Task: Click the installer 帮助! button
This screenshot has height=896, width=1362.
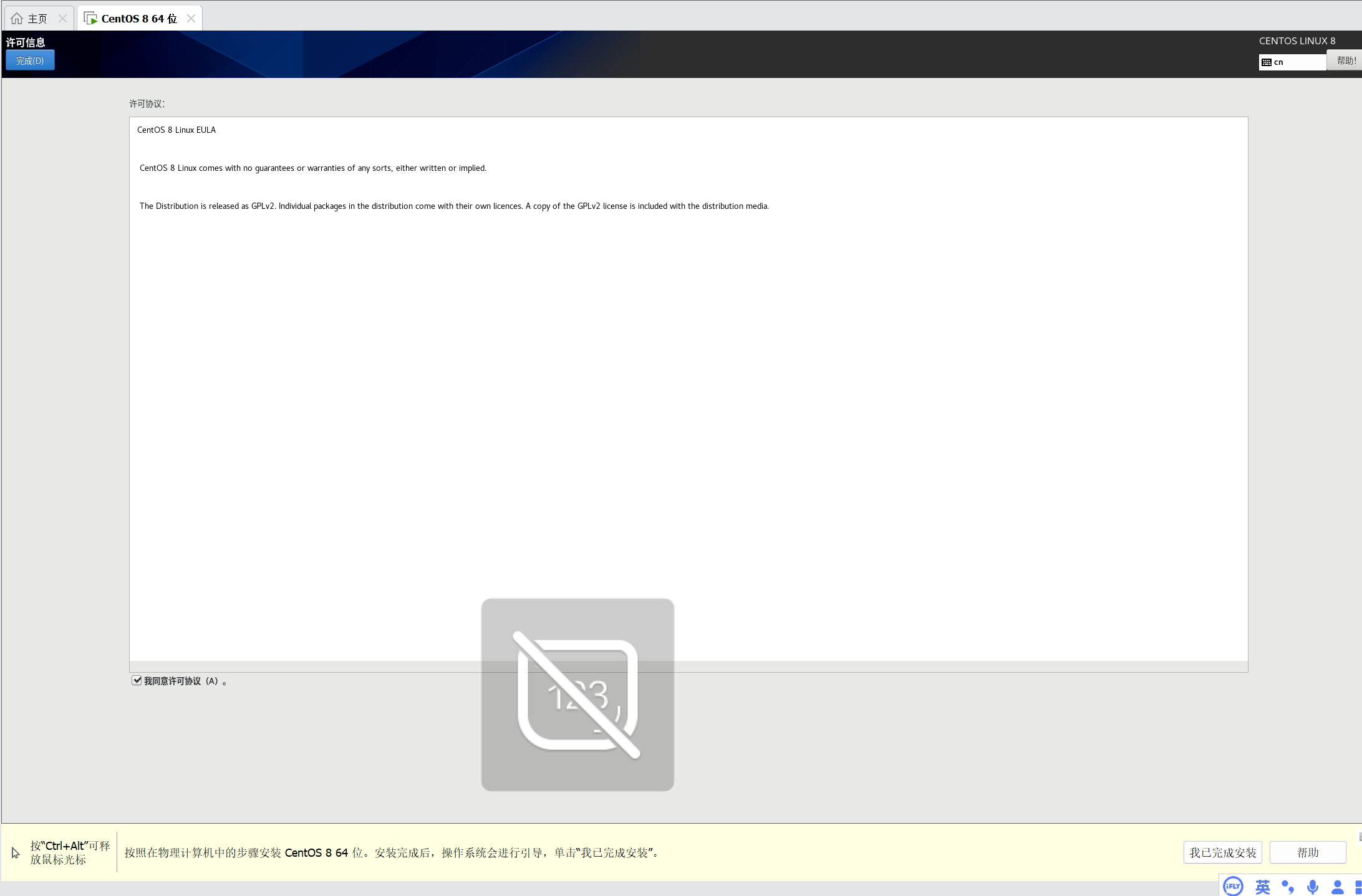Action: coord(1346,60)
